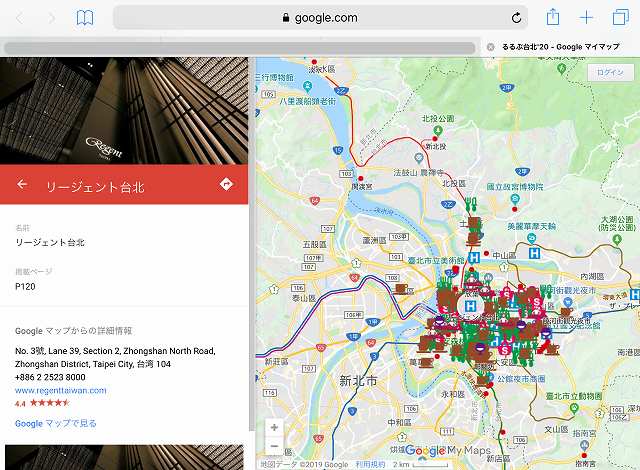This screenshot has width=640, height=470.
Task: Click the 4.4 star rating
Action: tap(42, 403)
